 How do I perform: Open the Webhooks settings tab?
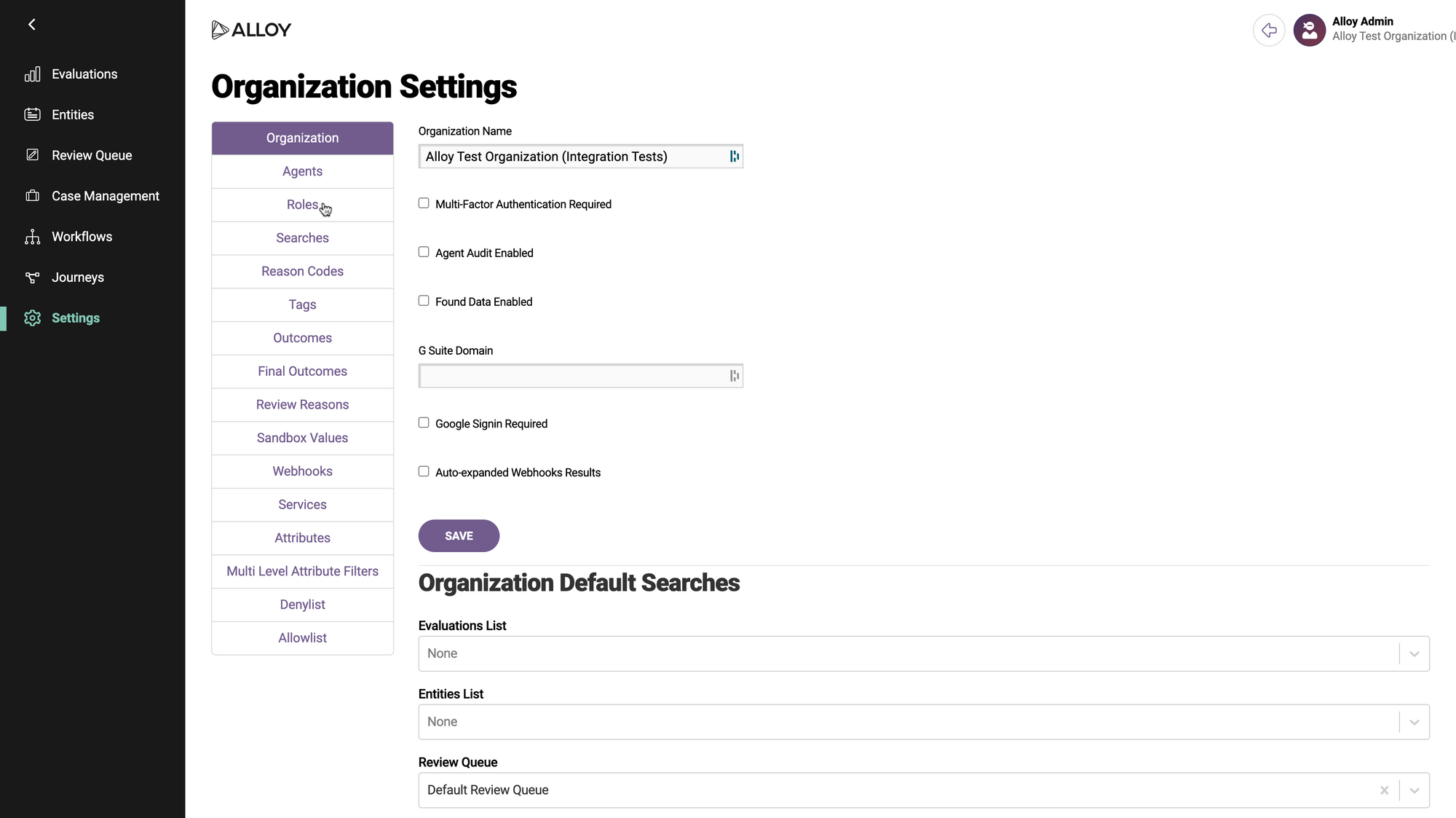[302, 471]
